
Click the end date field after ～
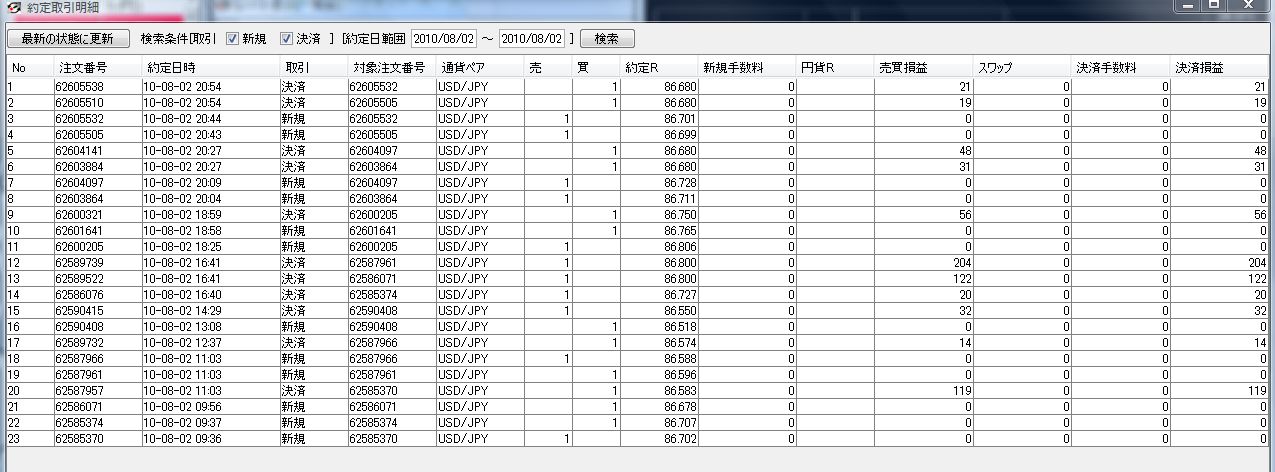532,39
